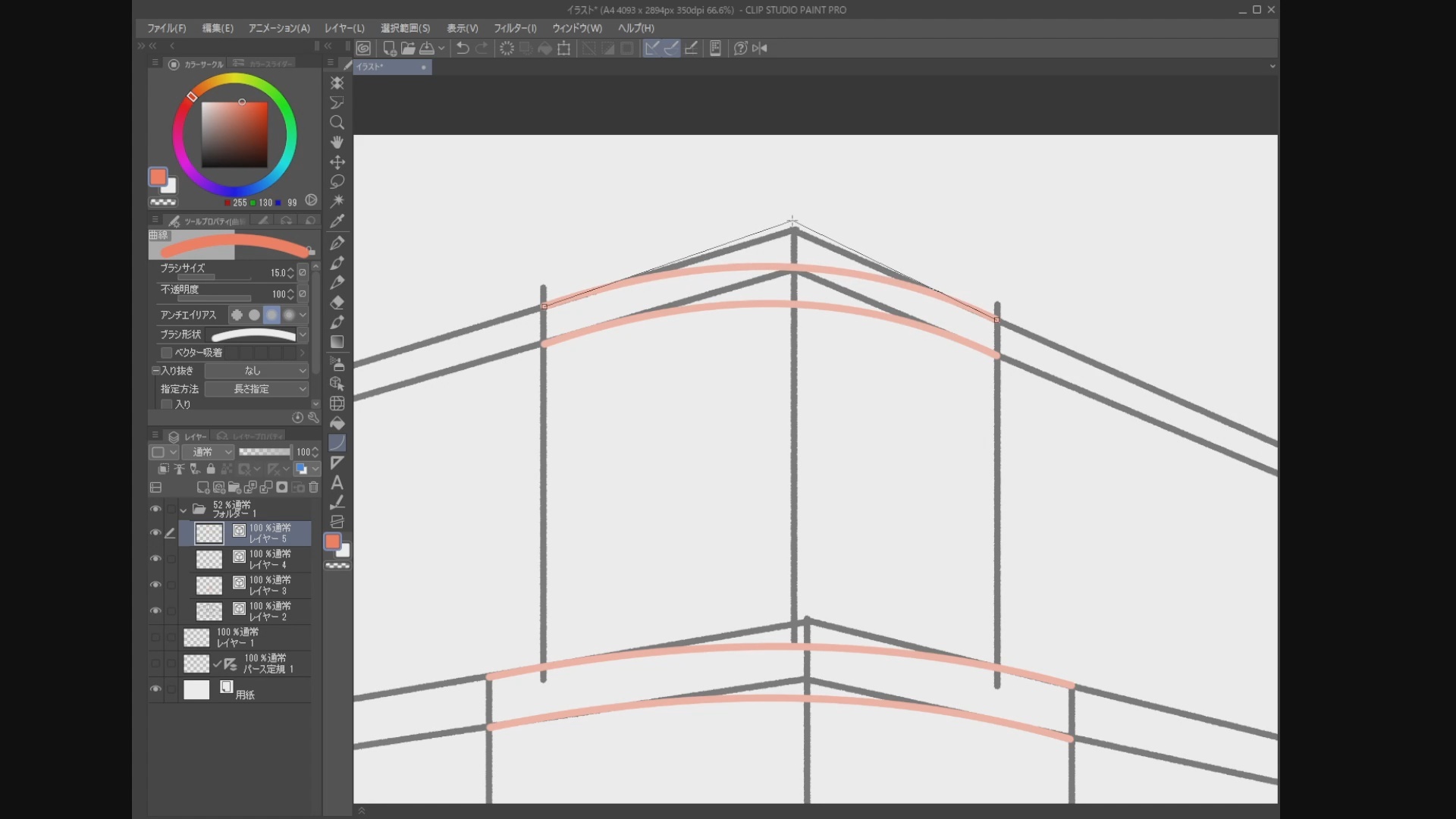The image size is (1456, 819).
Task: Select the Gradient tool
Action: 337,342
